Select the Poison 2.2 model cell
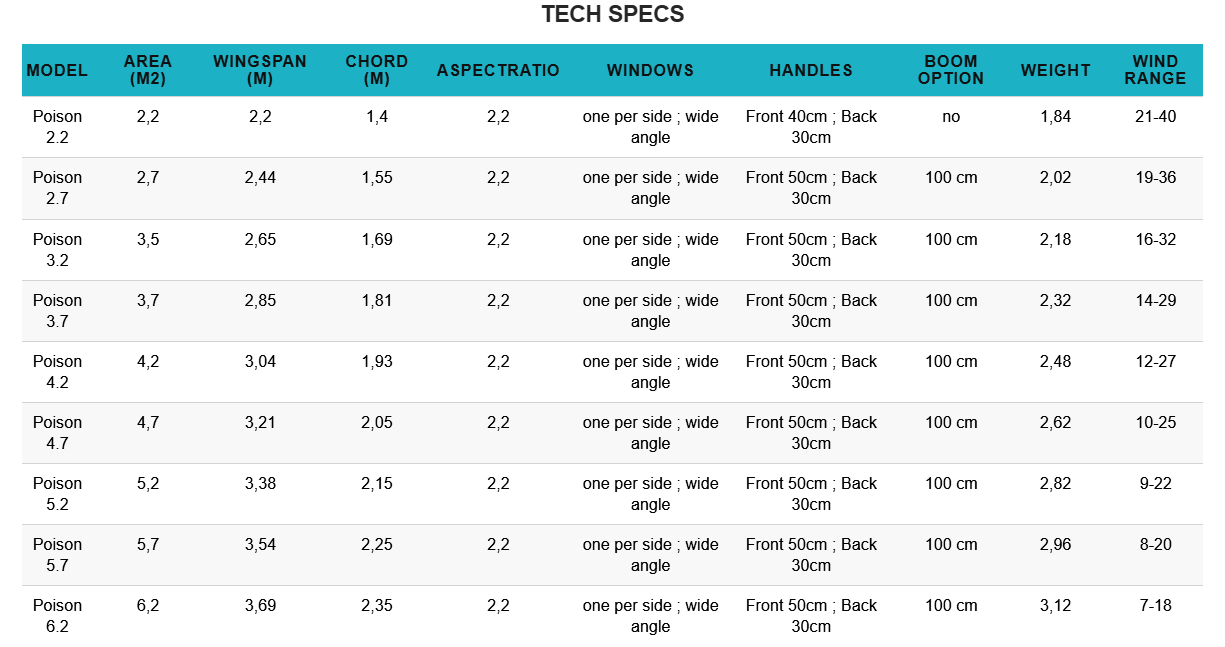 click(x=57, y=127)
